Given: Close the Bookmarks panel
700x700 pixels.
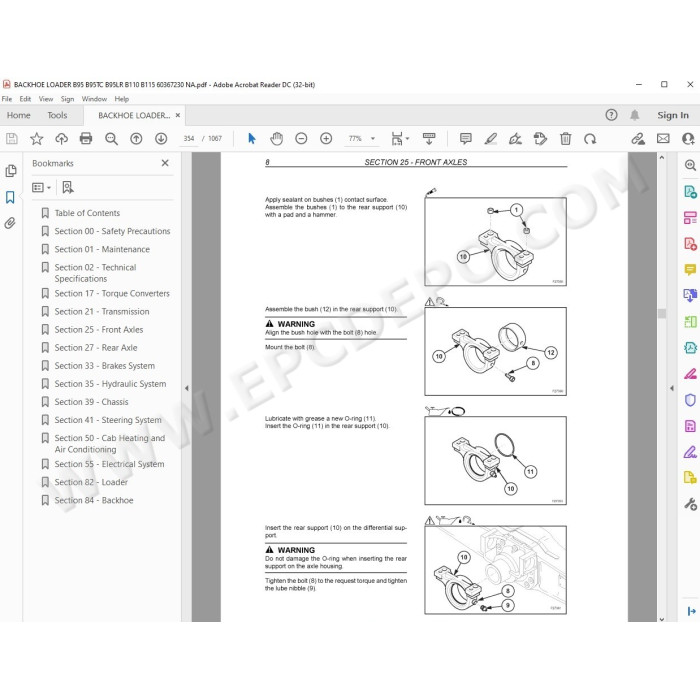Looking at the screenshot, I should [165, 163].
